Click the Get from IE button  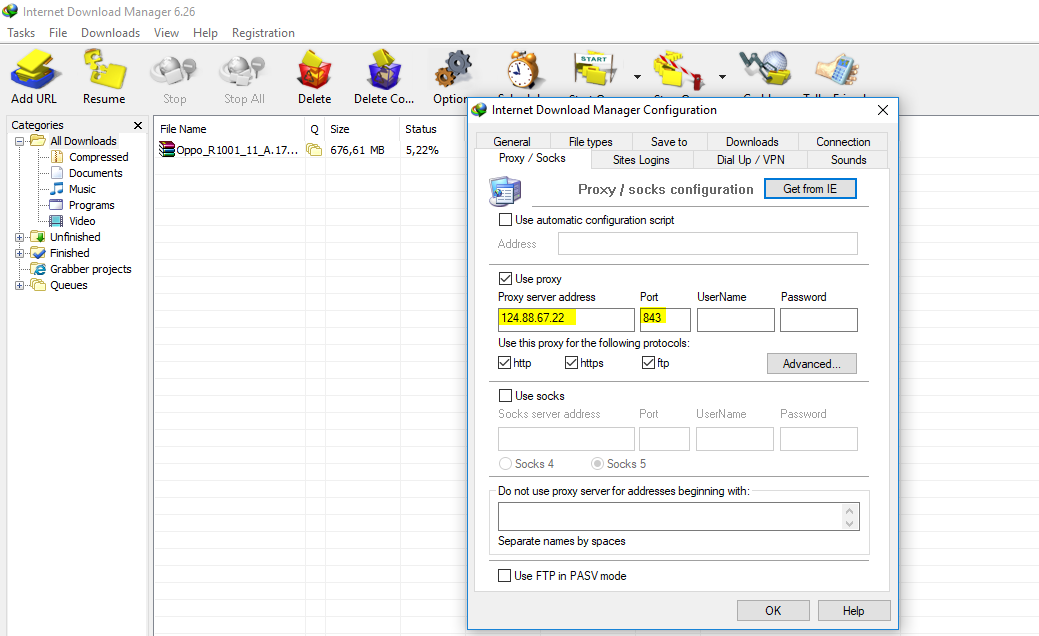(810, 189)
